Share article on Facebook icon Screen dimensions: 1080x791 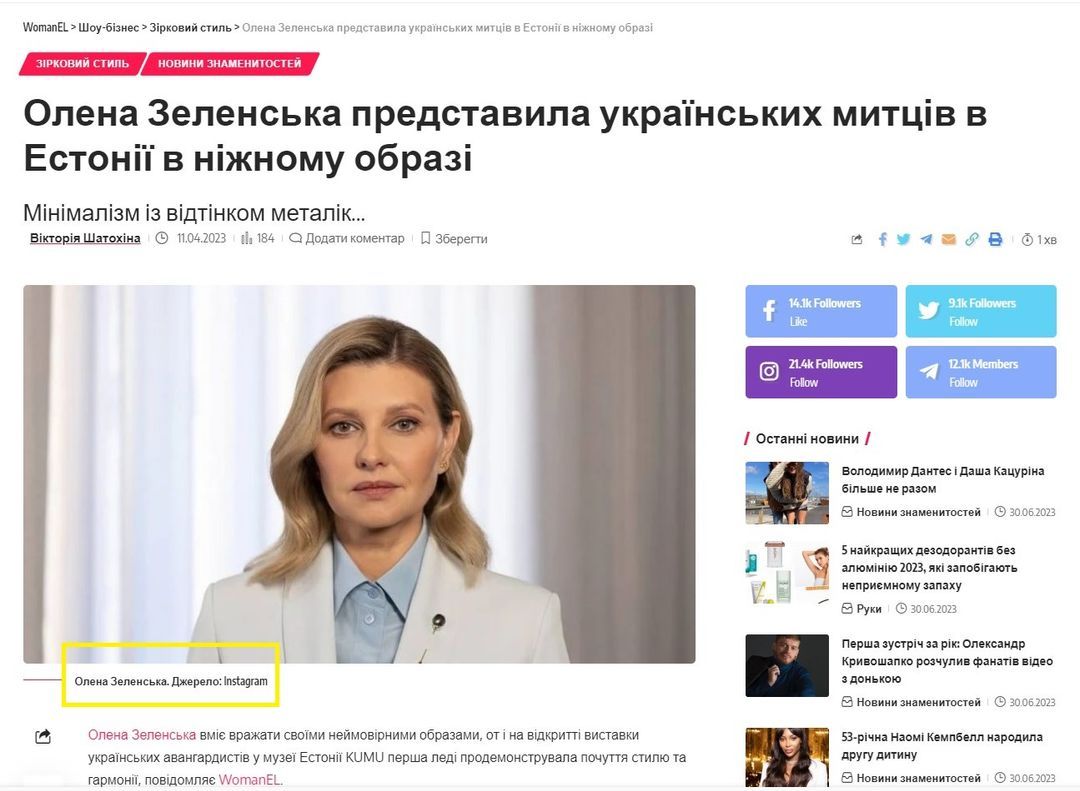click(882, 239)
